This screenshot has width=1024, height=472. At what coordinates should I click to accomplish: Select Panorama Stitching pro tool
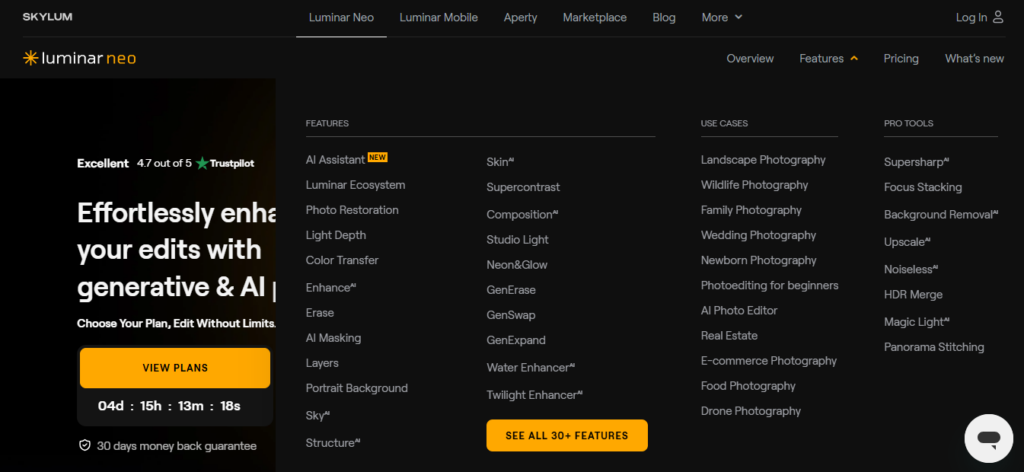point(934,347)
